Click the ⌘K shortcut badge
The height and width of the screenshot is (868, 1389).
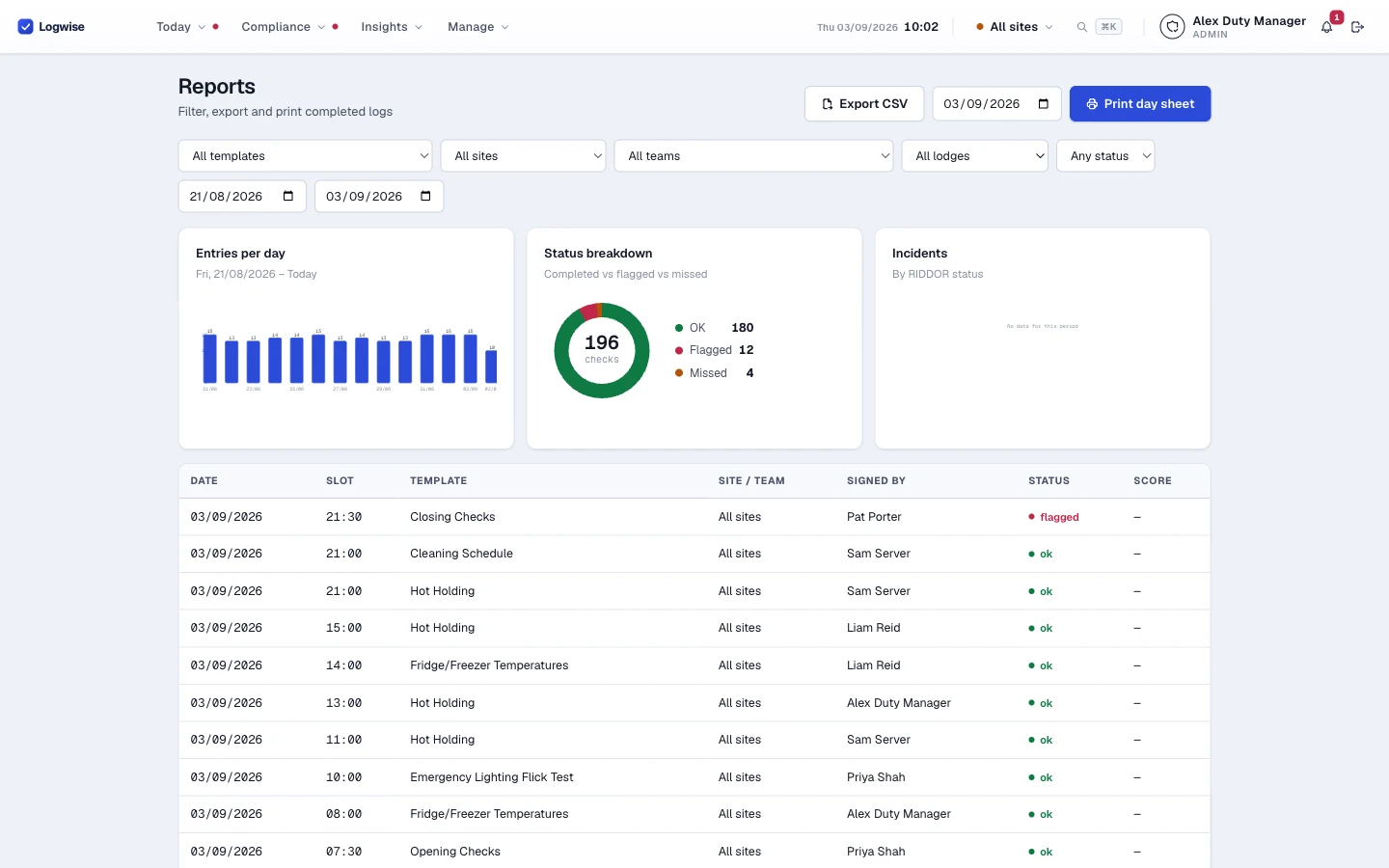tap(1108, 27)
